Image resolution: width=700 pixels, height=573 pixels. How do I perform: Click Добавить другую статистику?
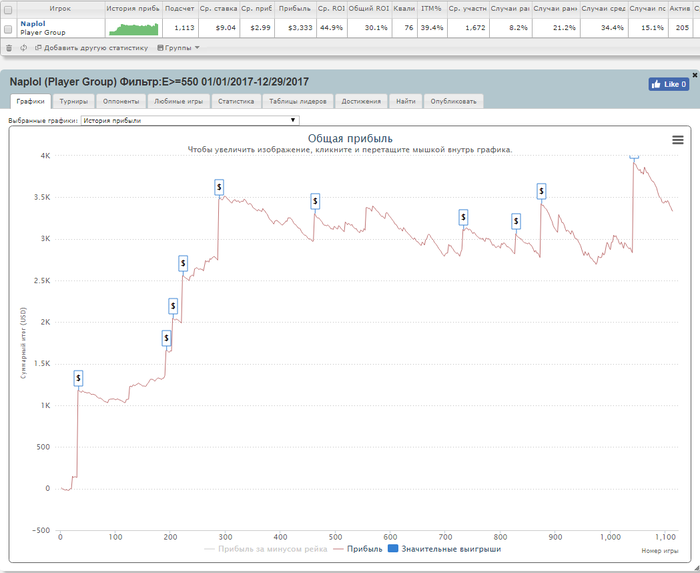[96, 48]
